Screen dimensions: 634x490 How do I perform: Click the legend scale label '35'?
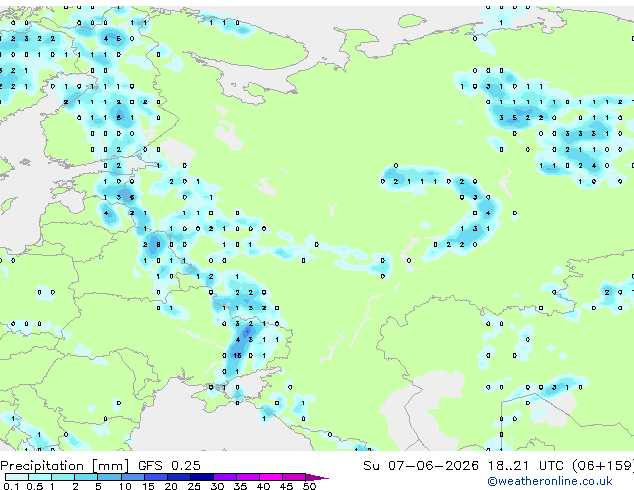[240, 486]
